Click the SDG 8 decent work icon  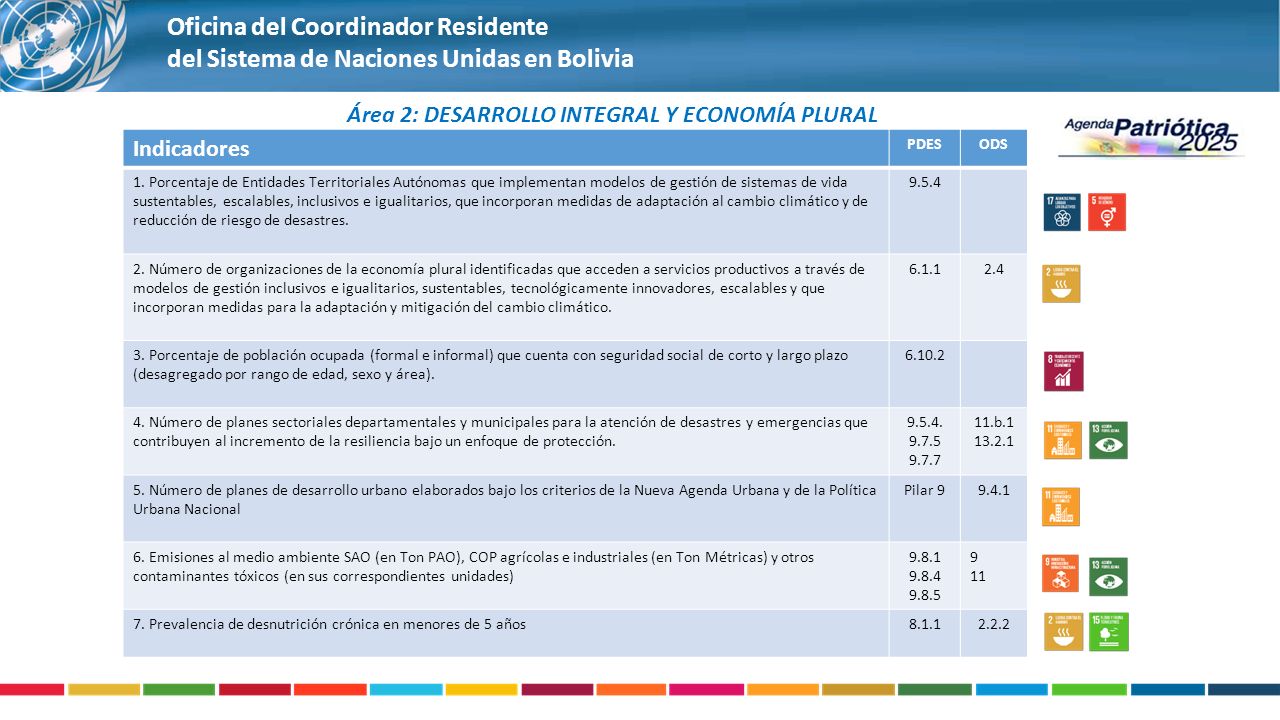1063,371
